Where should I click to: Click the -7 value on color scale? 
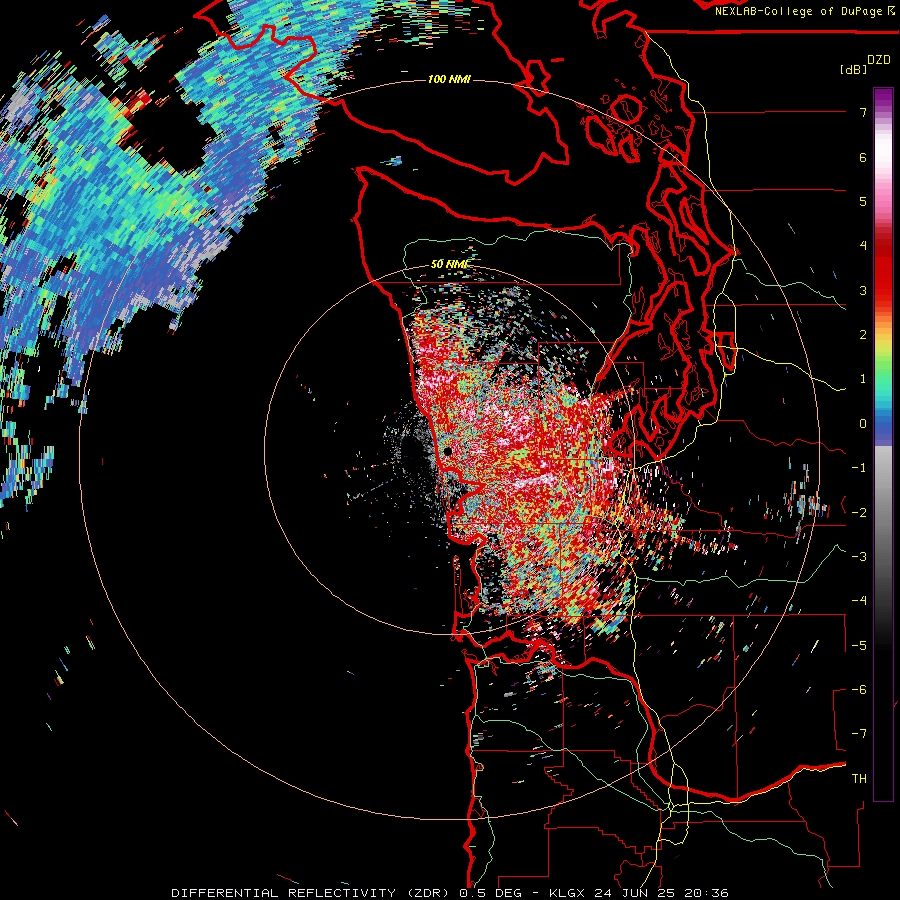859,734
